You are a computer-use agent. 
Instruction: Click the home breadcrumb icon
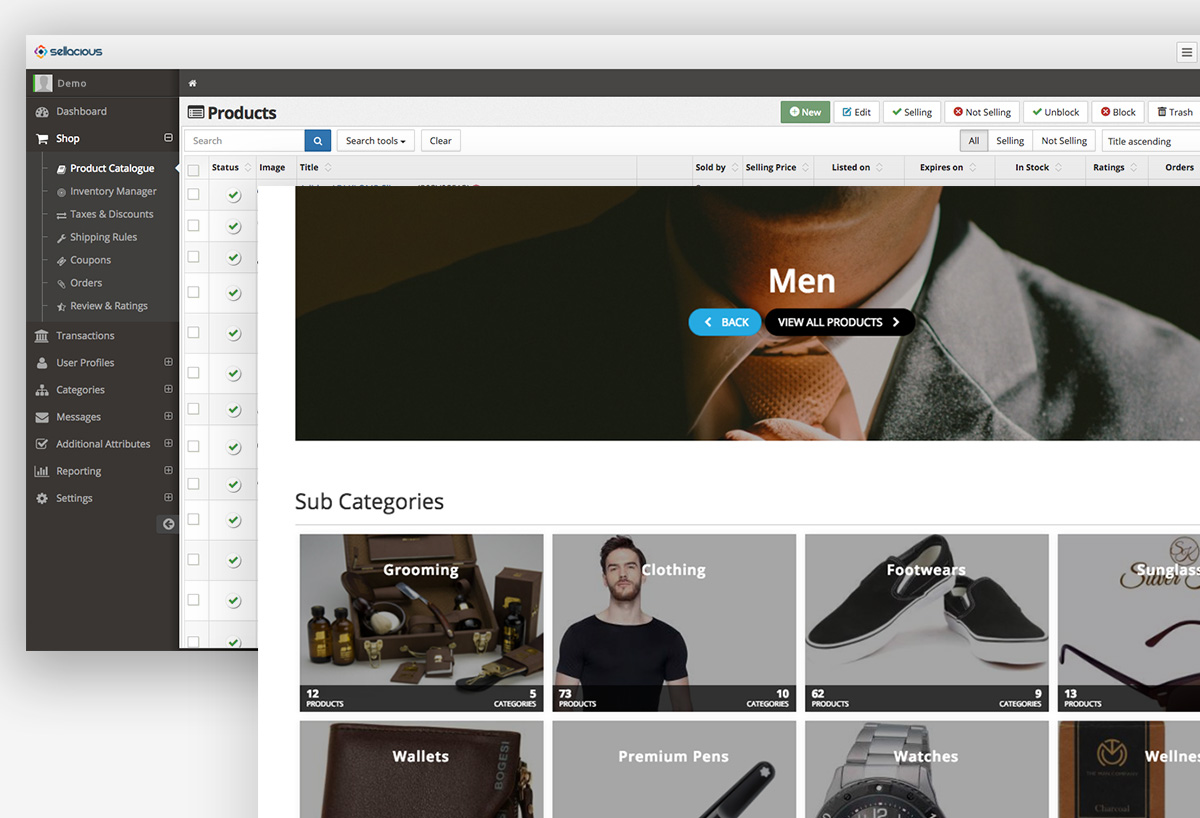[x=192, y=83]
